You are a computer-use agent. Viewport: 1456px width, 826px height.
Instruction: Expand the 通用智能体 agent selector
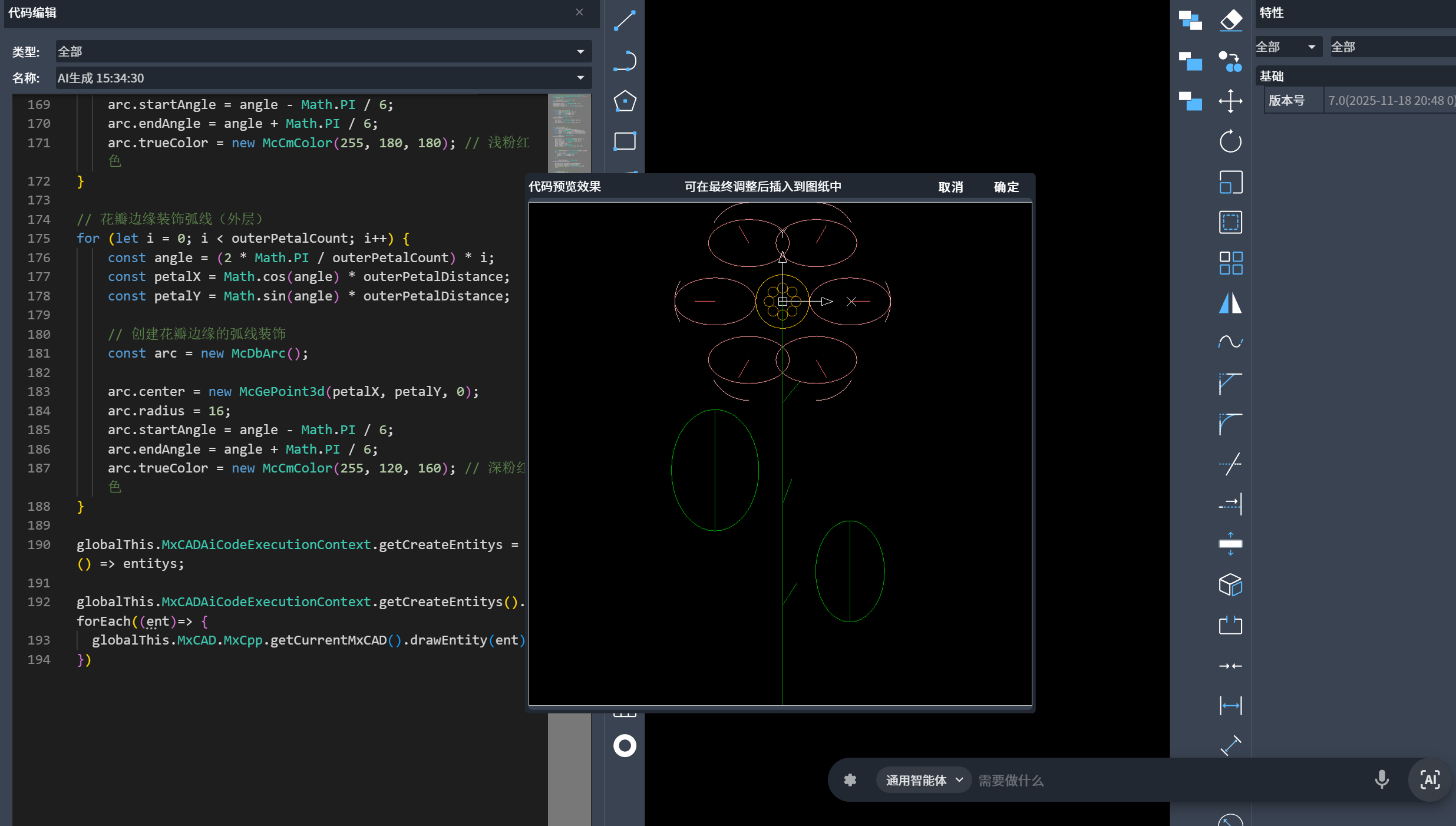point(923,780)
